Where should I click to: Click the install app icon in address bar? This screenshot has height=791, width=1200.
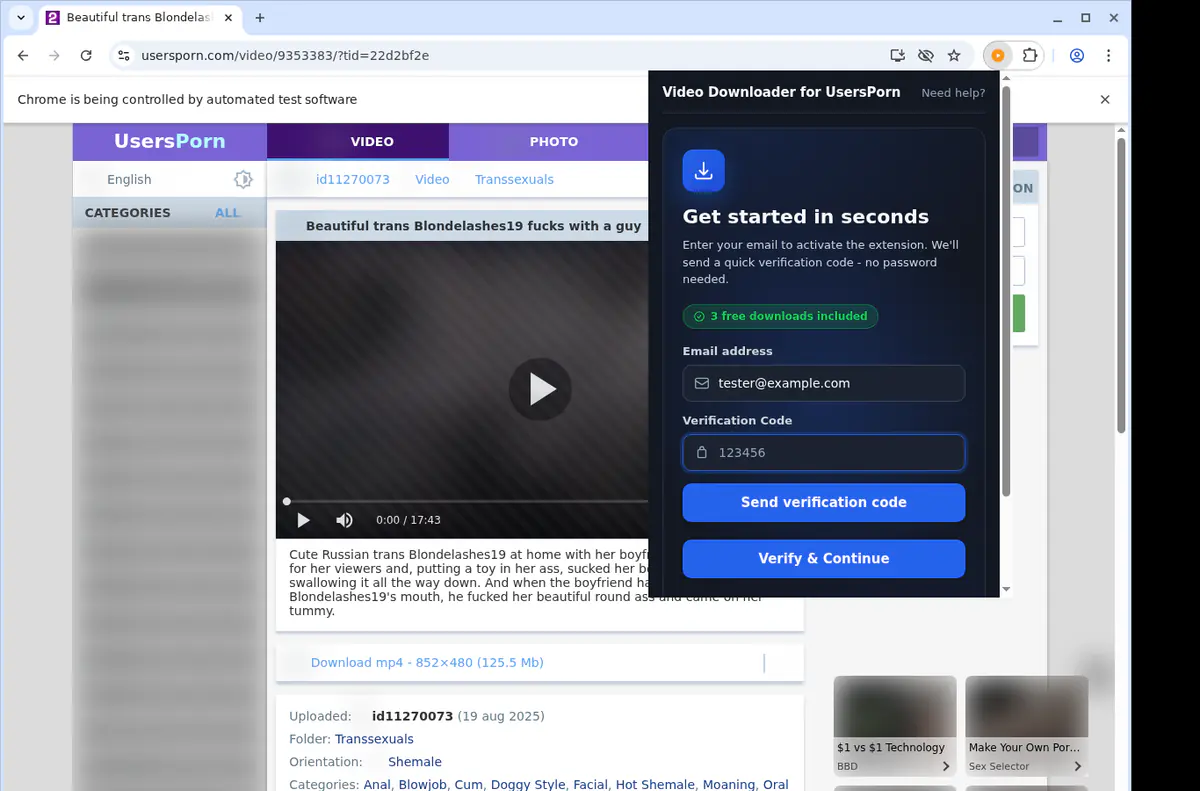(897, 56)
